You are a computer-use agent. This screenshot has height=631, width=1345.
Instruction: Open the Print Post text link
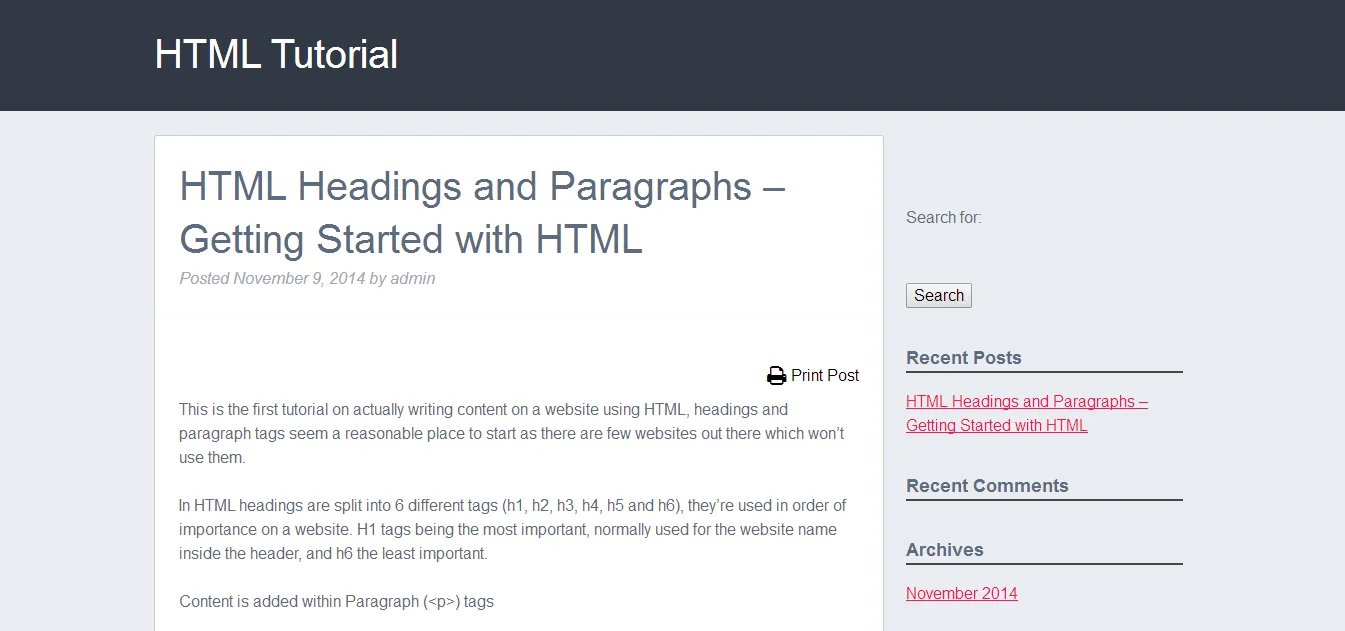(825, 376)
